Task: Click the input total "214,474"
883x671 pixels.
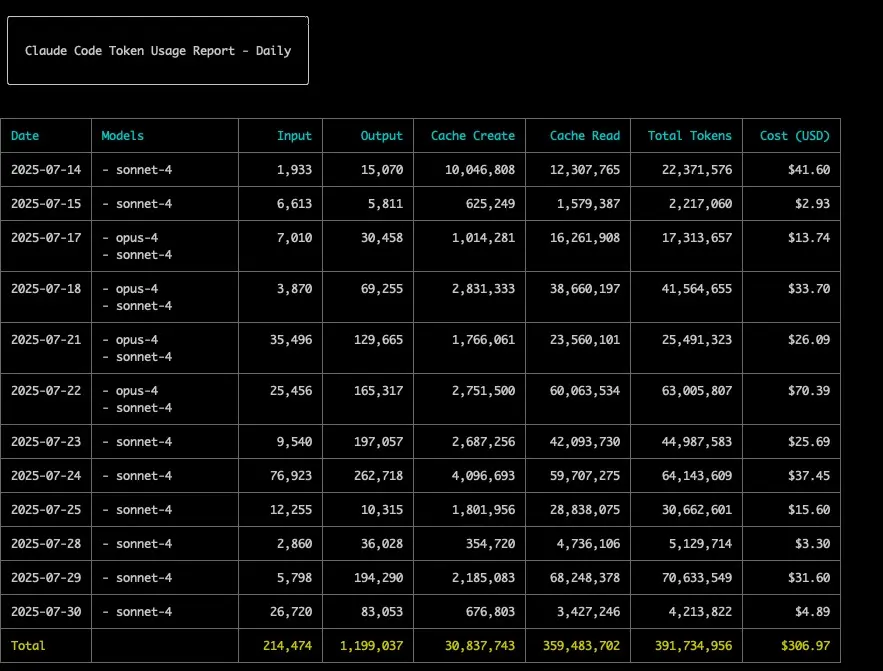Action: (287, 646)
